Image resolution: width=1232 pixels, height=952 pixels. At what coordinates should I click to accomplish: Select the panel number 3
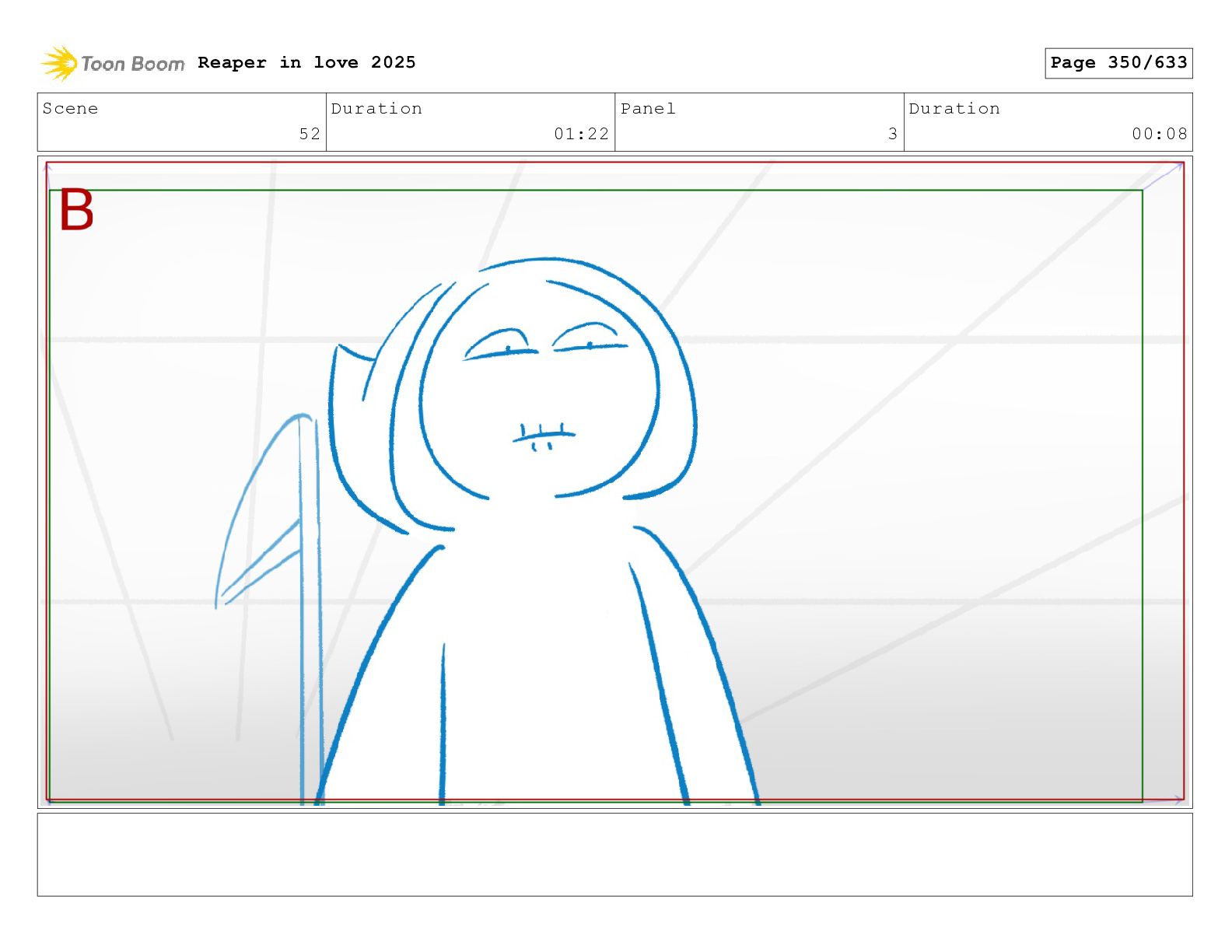tap(893, 134)
